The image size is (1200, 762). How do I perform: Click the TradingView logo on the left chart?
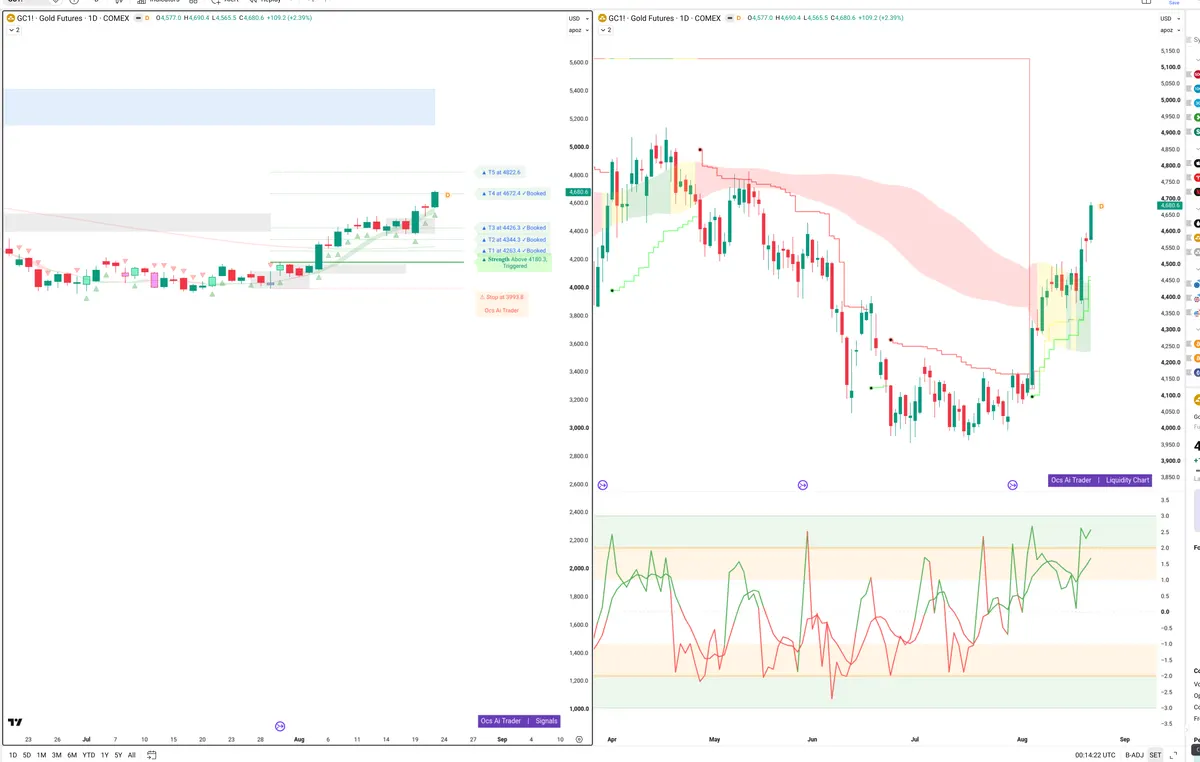coord(15,722)
